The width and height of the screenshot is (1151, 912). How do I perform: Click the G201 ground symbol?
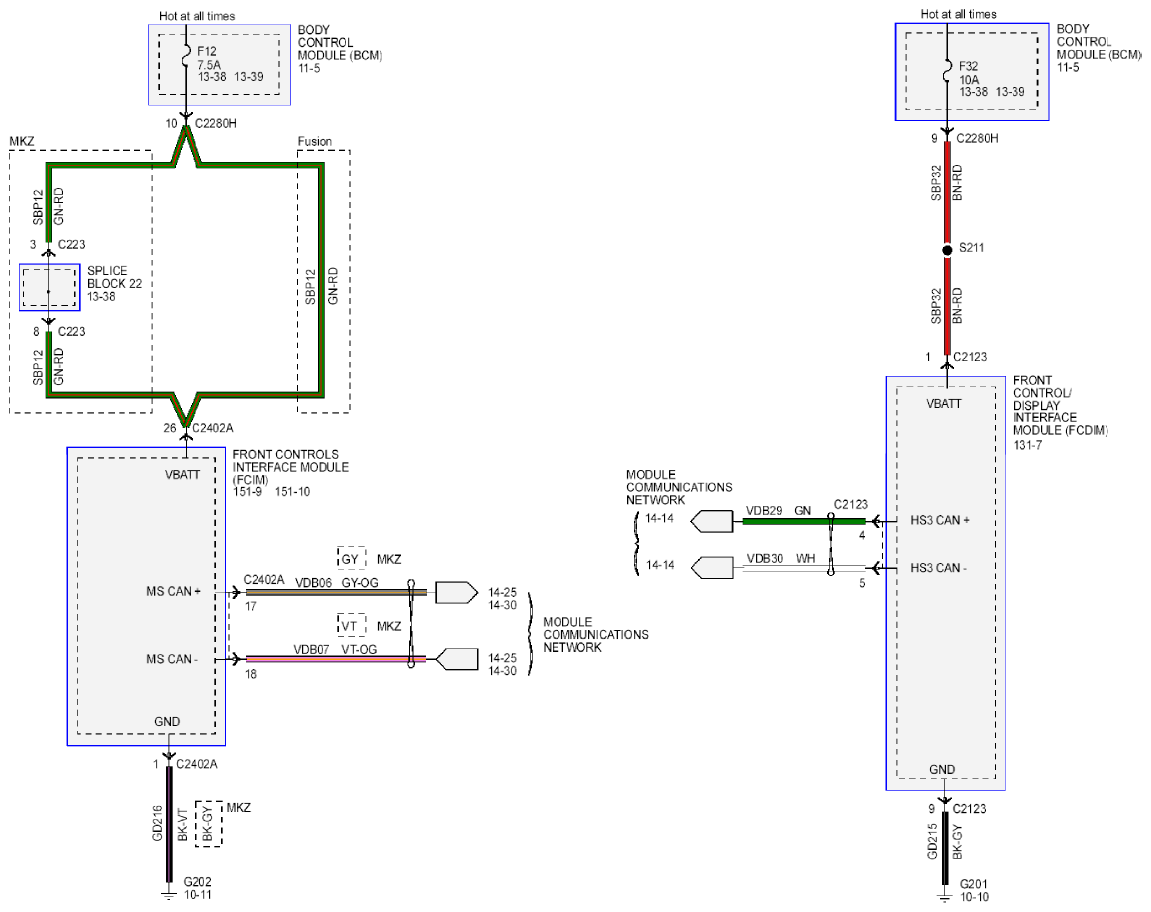945,895
